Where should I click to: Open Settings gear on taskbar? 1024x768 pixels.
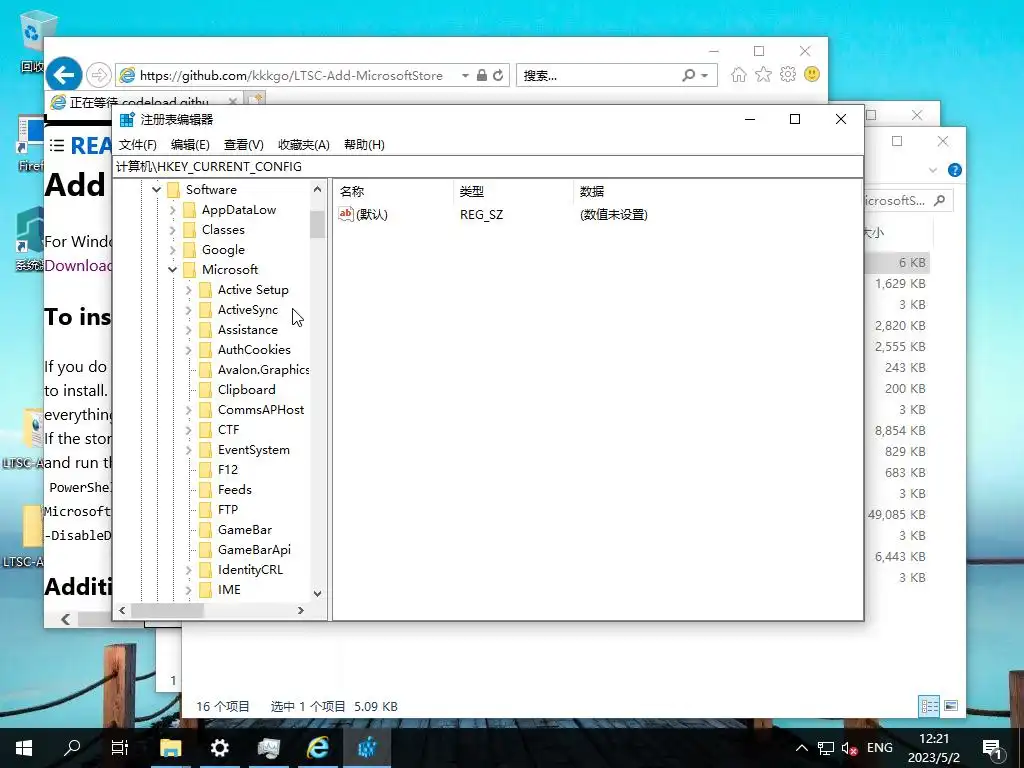click(x=219, y=748)
